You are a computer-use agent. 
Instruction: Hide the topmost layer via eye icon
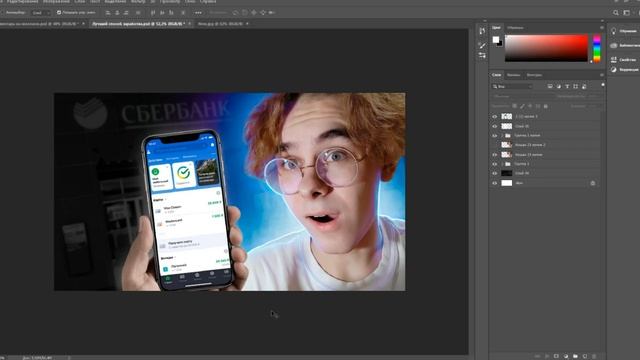tap(495, 117)
